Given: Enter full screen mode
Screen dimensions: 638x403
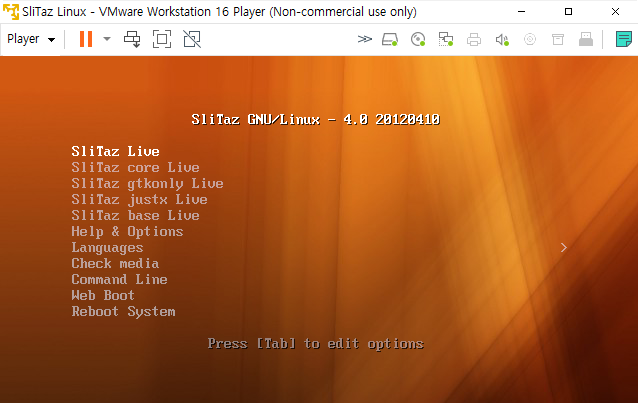Looking at the screenshot, I should point(162,39).
